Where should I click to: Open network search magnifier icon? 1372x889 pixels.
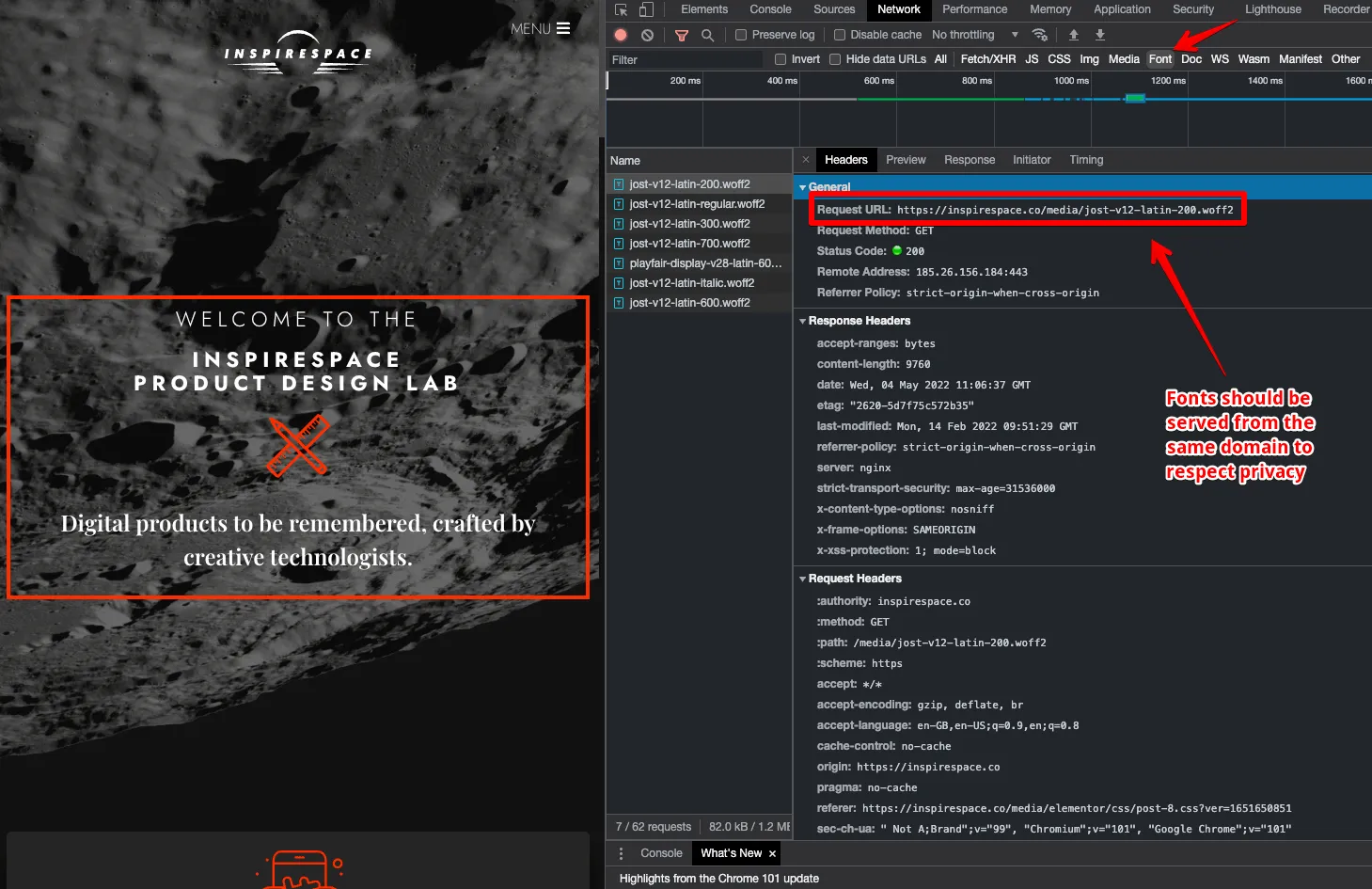[x=707, y=35]
